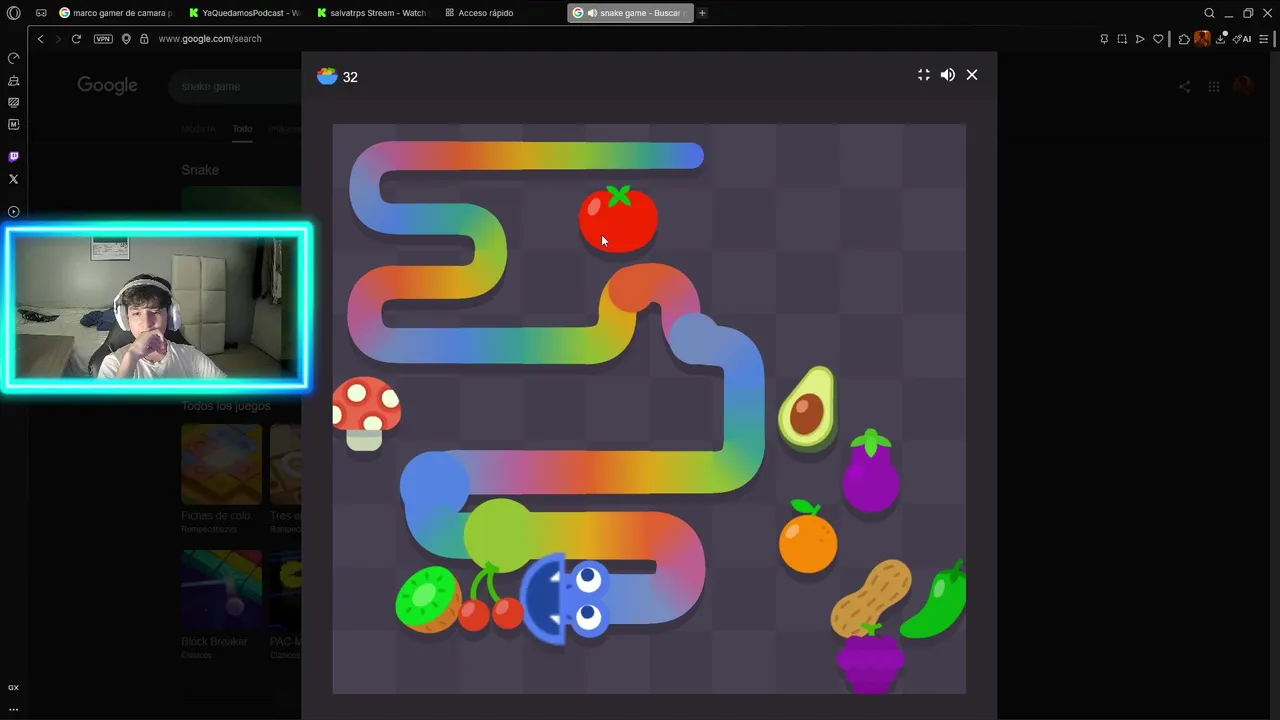Image resolution: width=1280 pixels, height=720 pixels.
Task: Click the 'snake game' search box
Action: tap(235, 86)
